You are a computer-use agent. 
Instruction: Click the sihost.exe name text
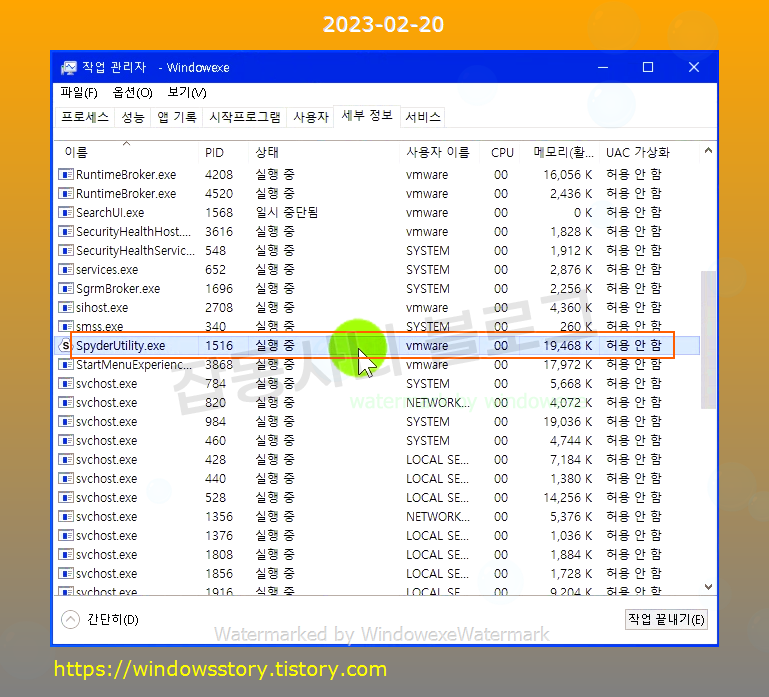pyautogui.click(x=102, y=308)
